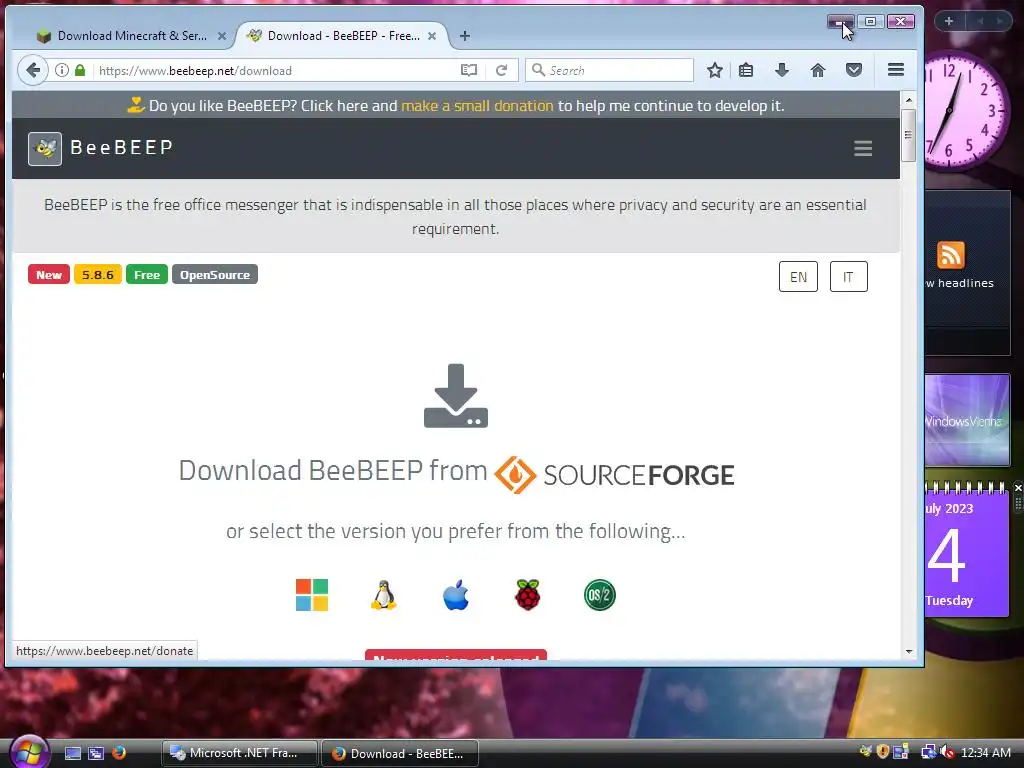This screenshot has width=1024, height=768.
Task: Choose the Raspberry Pi download icon
Action: point(528,595)
